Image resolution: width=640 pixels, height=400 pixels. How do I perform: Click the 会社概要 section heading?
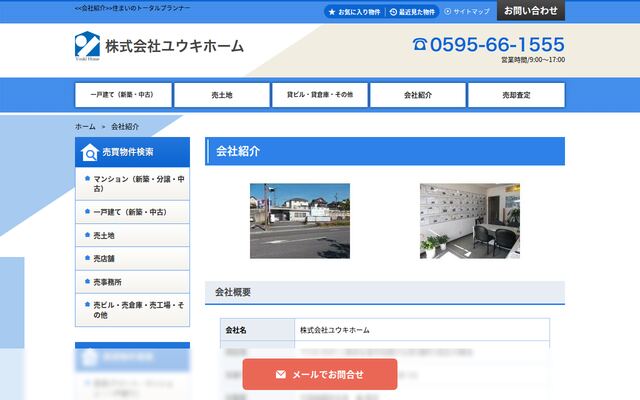(x=385, y=292)
